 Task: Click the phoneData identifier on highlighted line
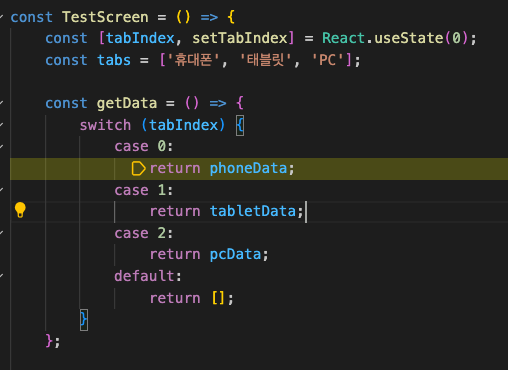tap(248, 168)
